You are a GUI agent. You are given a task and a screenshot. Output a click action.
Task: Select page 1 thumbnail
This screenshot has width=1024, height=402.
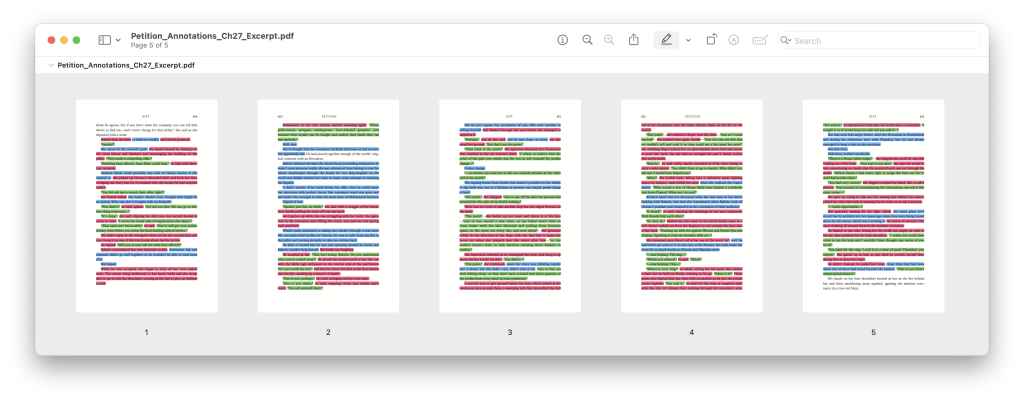[x=146, y=206]
